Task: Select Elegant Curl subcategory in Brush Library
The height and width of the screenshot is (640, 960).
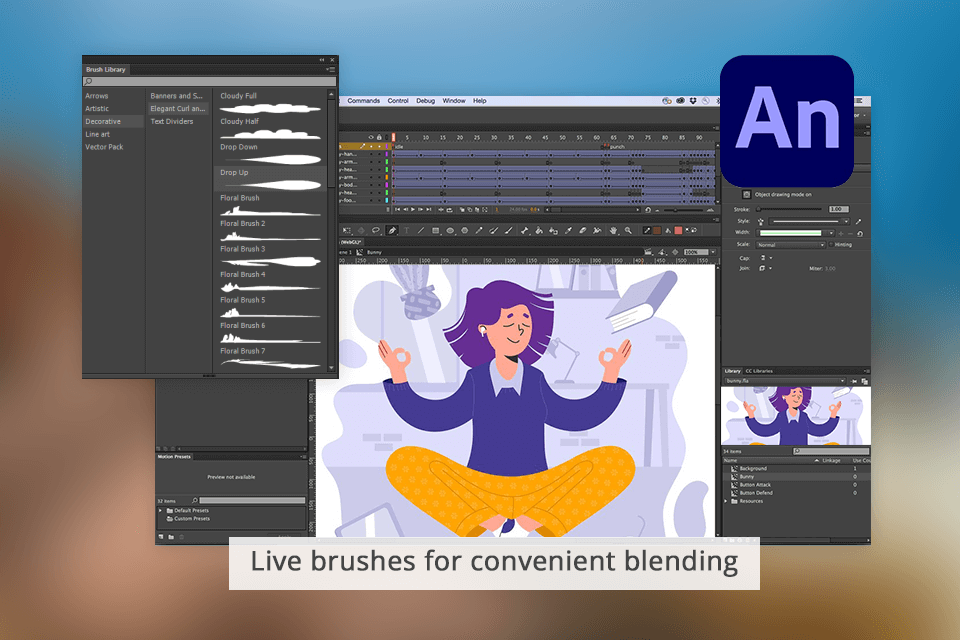Action: [x=178, y=108]
